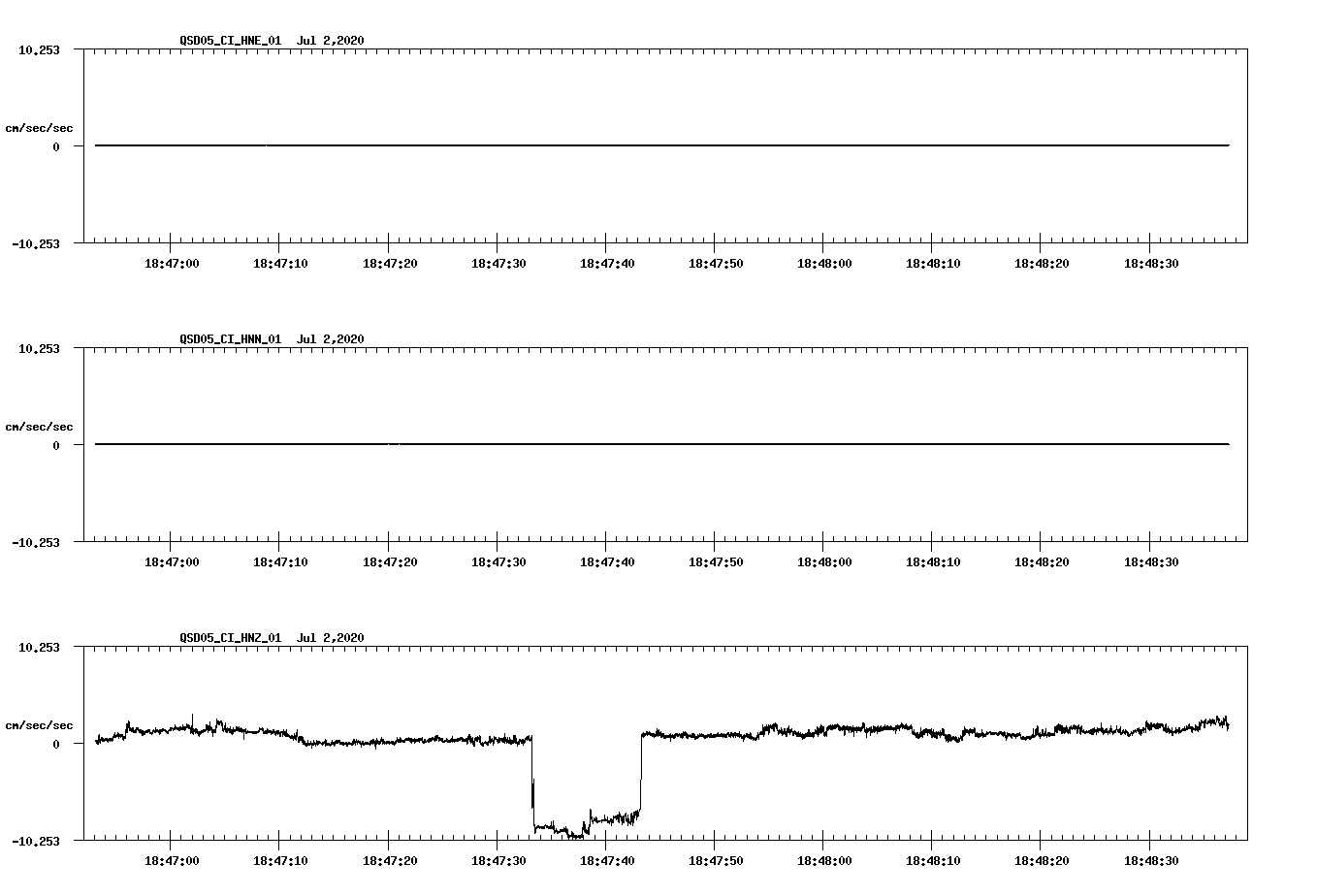The image size is (1317, 896).
Task: Click the 18:47:50 time label under the HNZ plot
Action: (716, 861)
